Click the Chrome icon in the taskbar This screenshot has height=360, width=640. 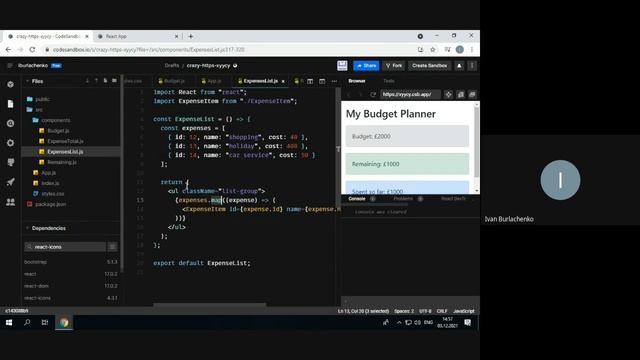tap(64, 322)
